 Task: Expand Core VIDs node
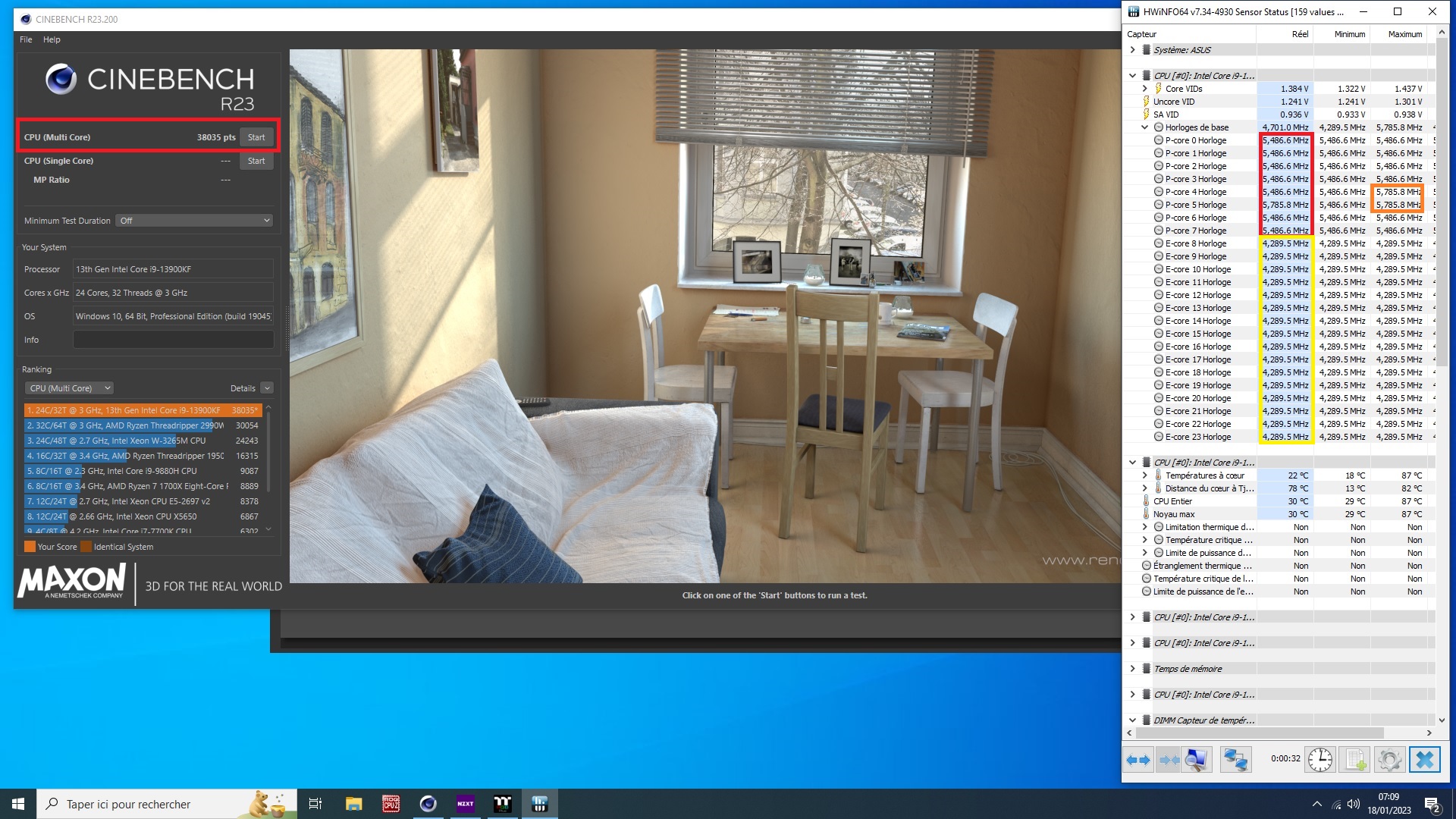[1145, 89]
